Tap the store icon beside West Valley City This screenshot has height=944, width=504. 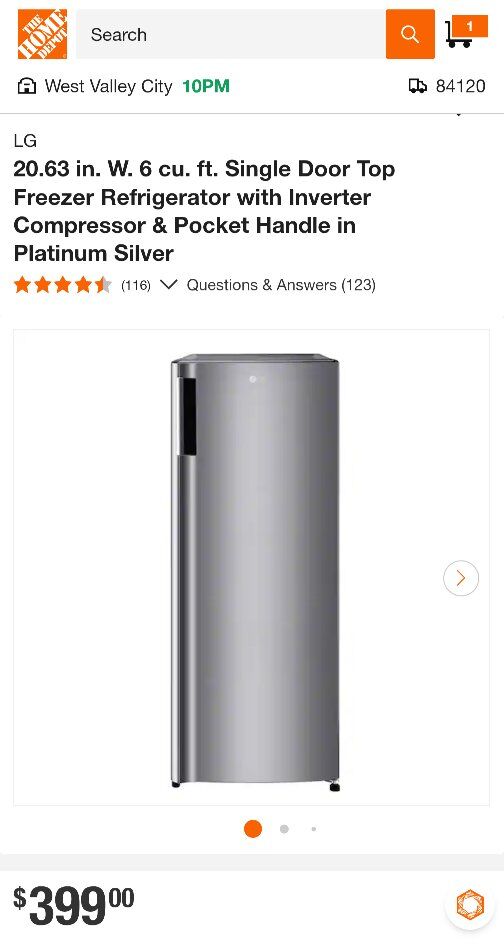click(x=26, y=87)
